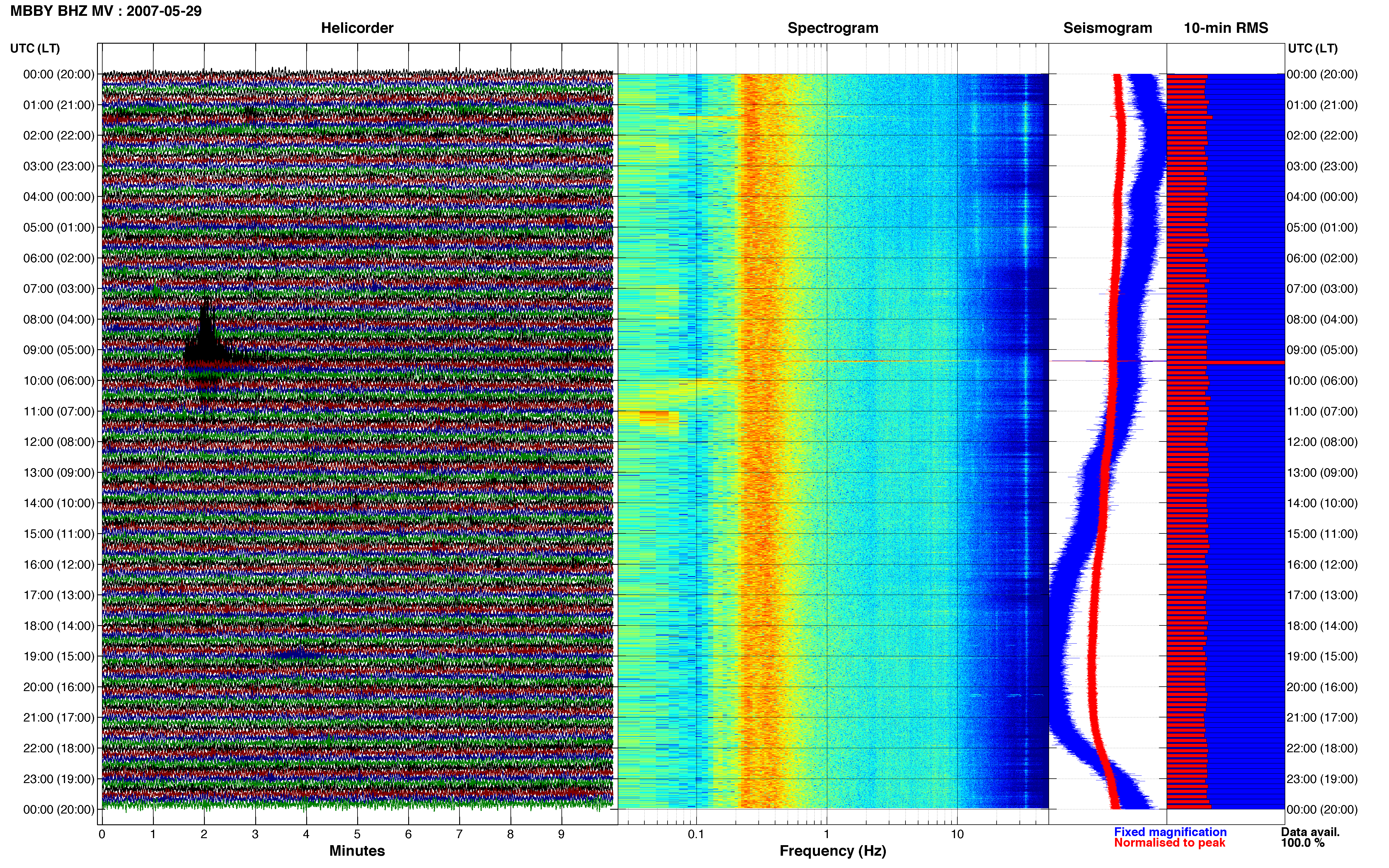Click the Data avail. label

coord(1310,832)
